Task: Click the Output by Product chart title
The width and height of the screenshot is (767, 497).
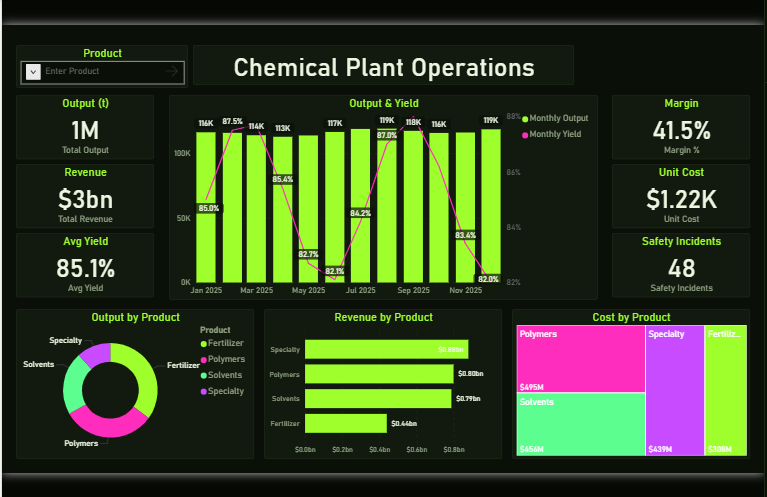Action: tap(135, 317)
